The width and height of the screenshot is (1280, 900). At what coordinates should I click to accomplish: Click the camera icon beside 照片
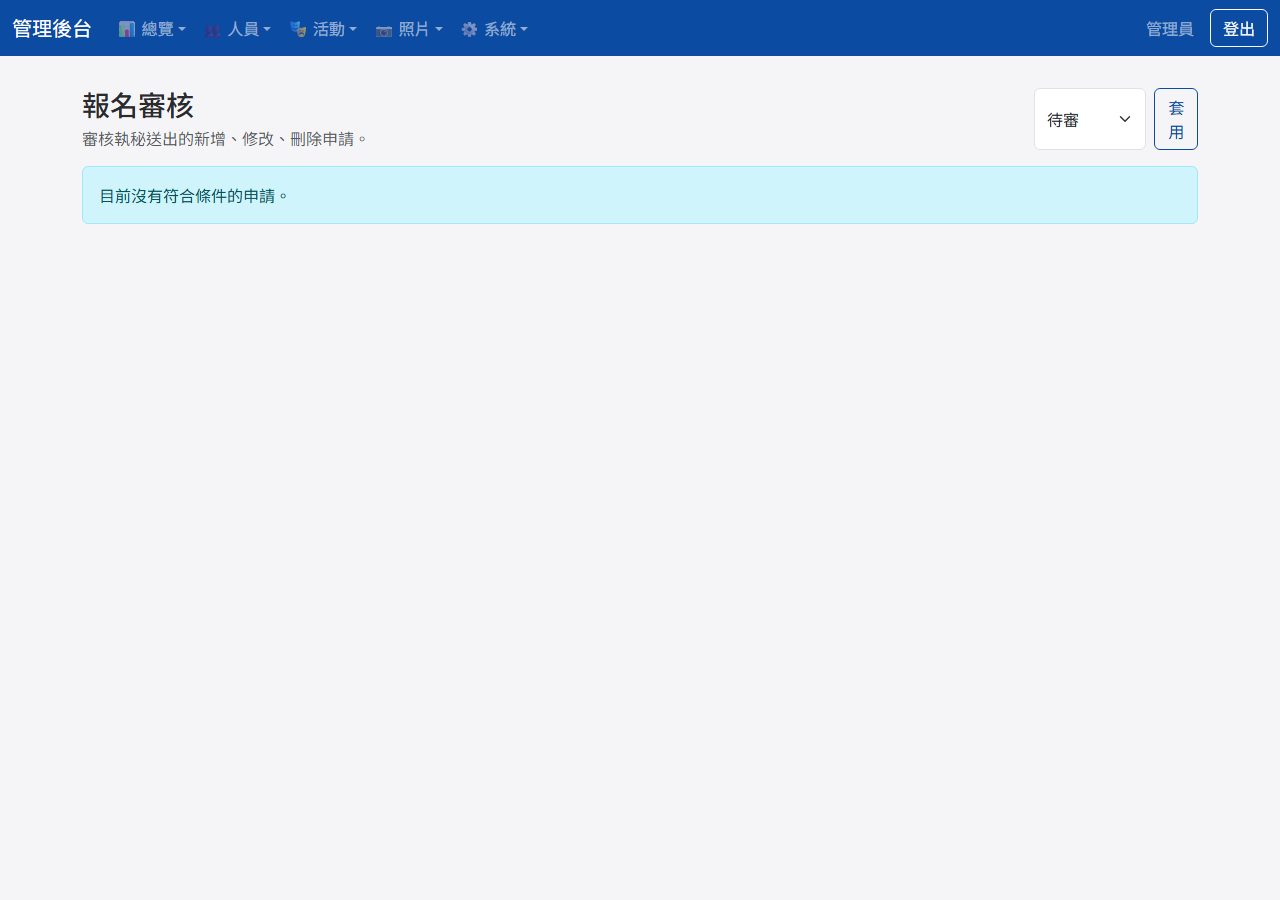[384, 30]
